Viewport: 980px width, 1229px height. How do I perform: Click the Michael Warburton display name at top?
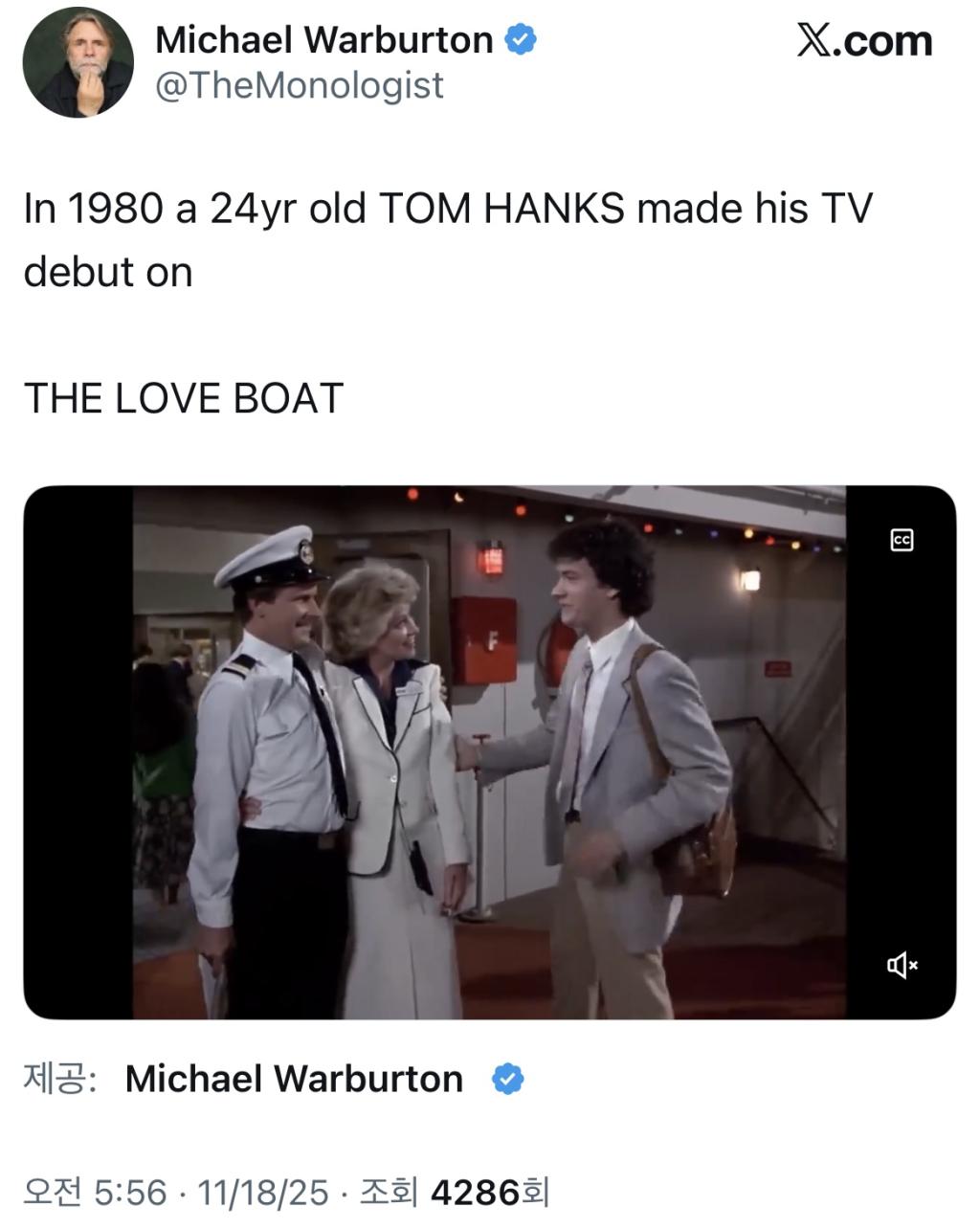click(323, 40)
